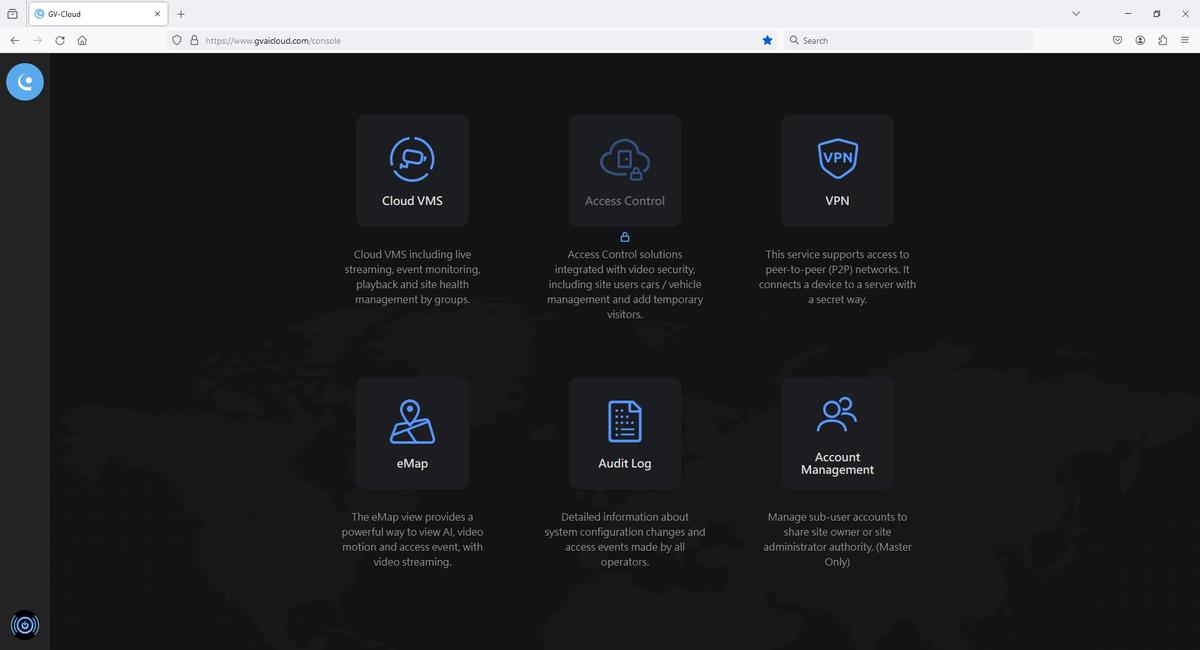This screenshot has width=1200, height=650.
Task: Open the extensions puzzle icon
Action: 1162,40
